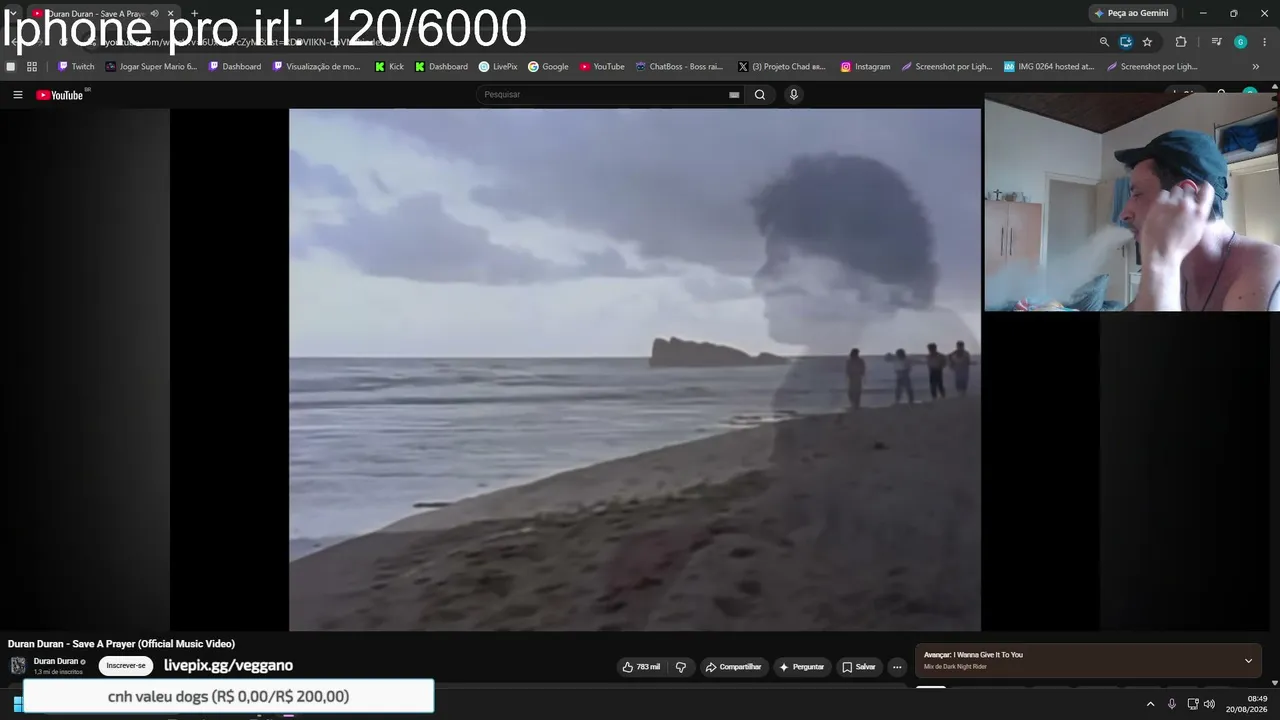Open the media controls icon in toolbar
Screen dimensions: 1280x720
click(1216, 42)
